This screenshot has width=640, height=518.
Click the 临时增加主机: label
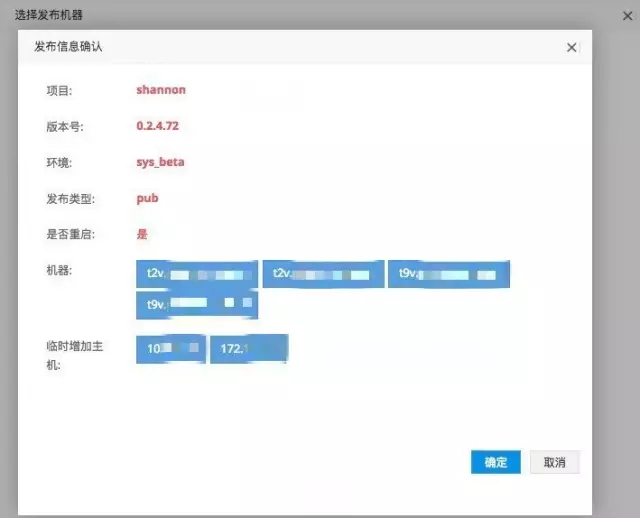(75, 355)
